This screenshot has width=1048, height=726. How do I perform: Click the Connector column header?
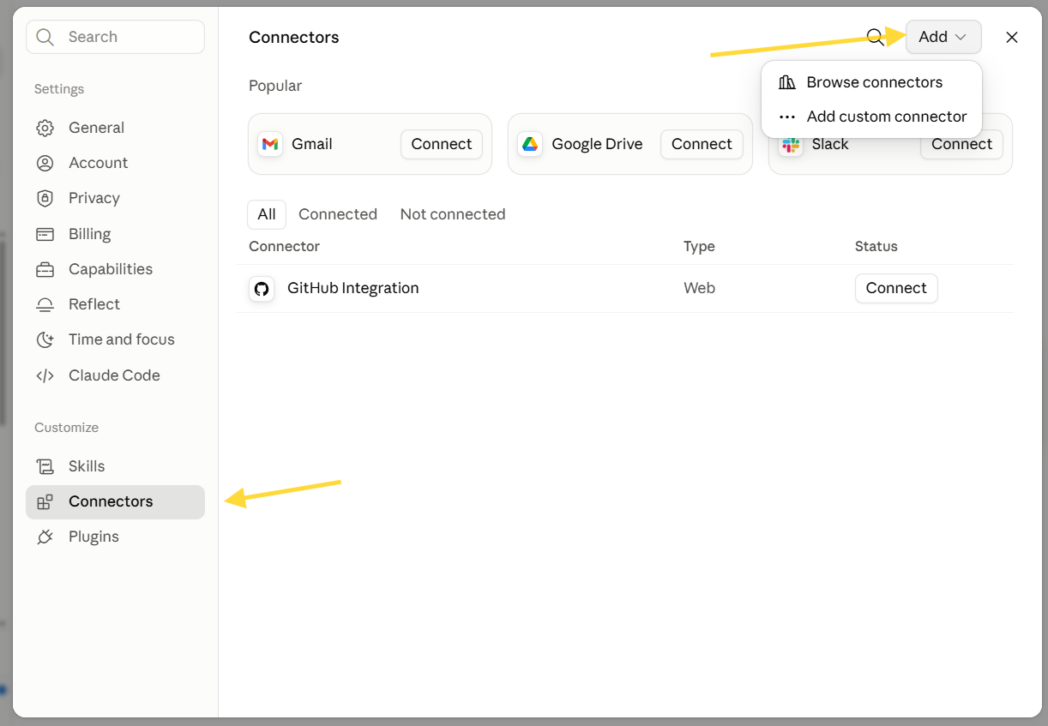284,247
